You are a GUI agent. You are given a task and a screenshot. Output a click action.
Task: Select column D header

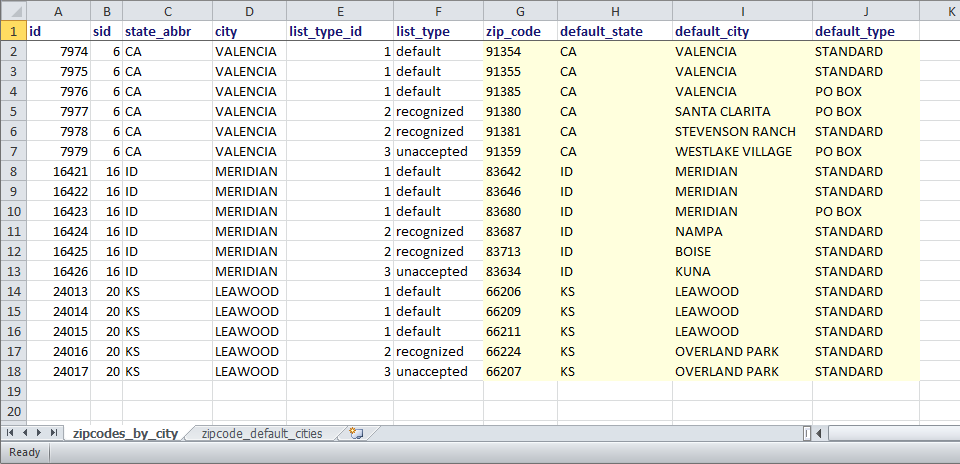pos(248,11)
